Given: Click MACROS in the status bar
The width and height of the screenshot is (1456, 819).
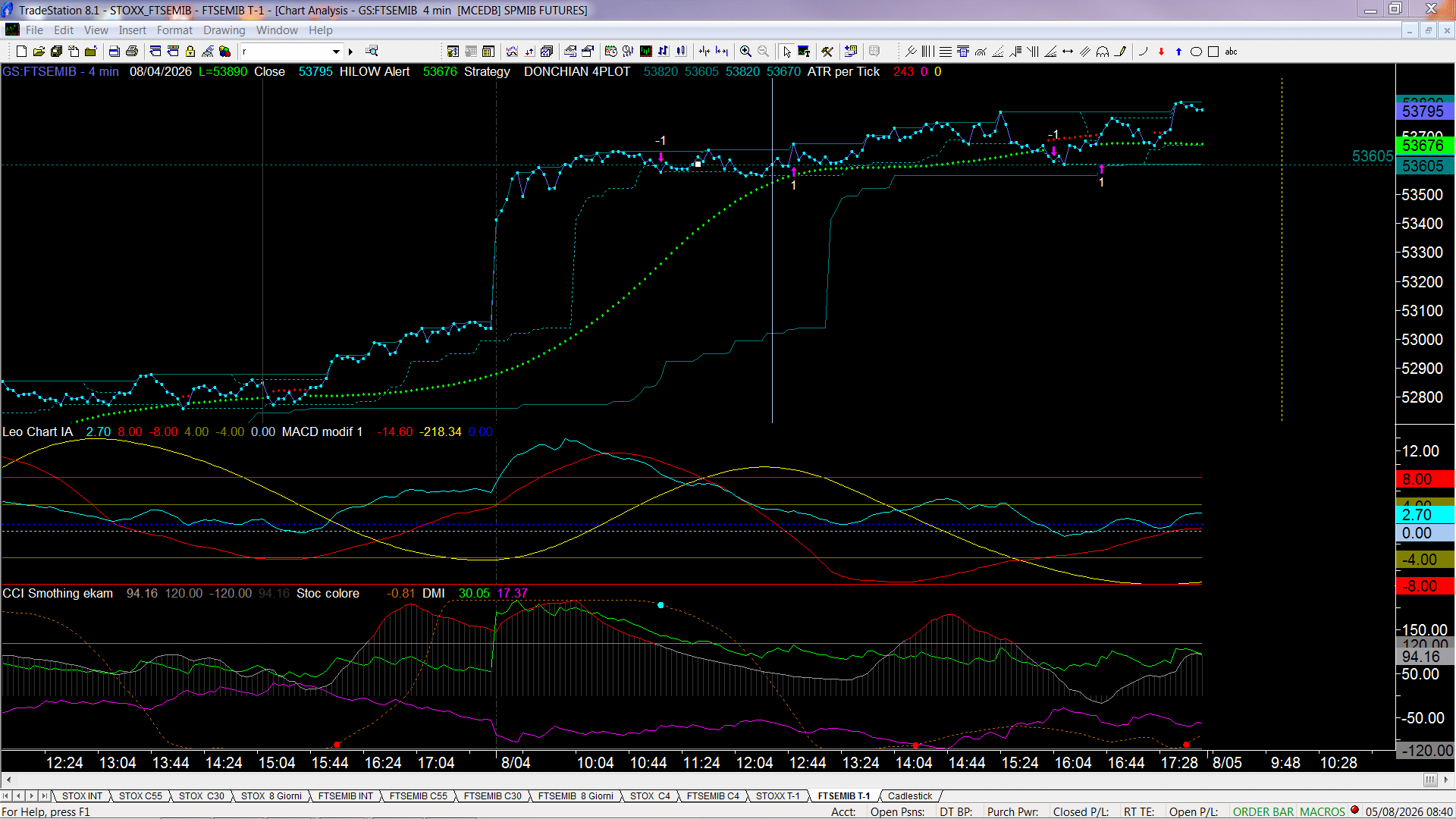Looking at the screenshot, I should (1323, 812).
